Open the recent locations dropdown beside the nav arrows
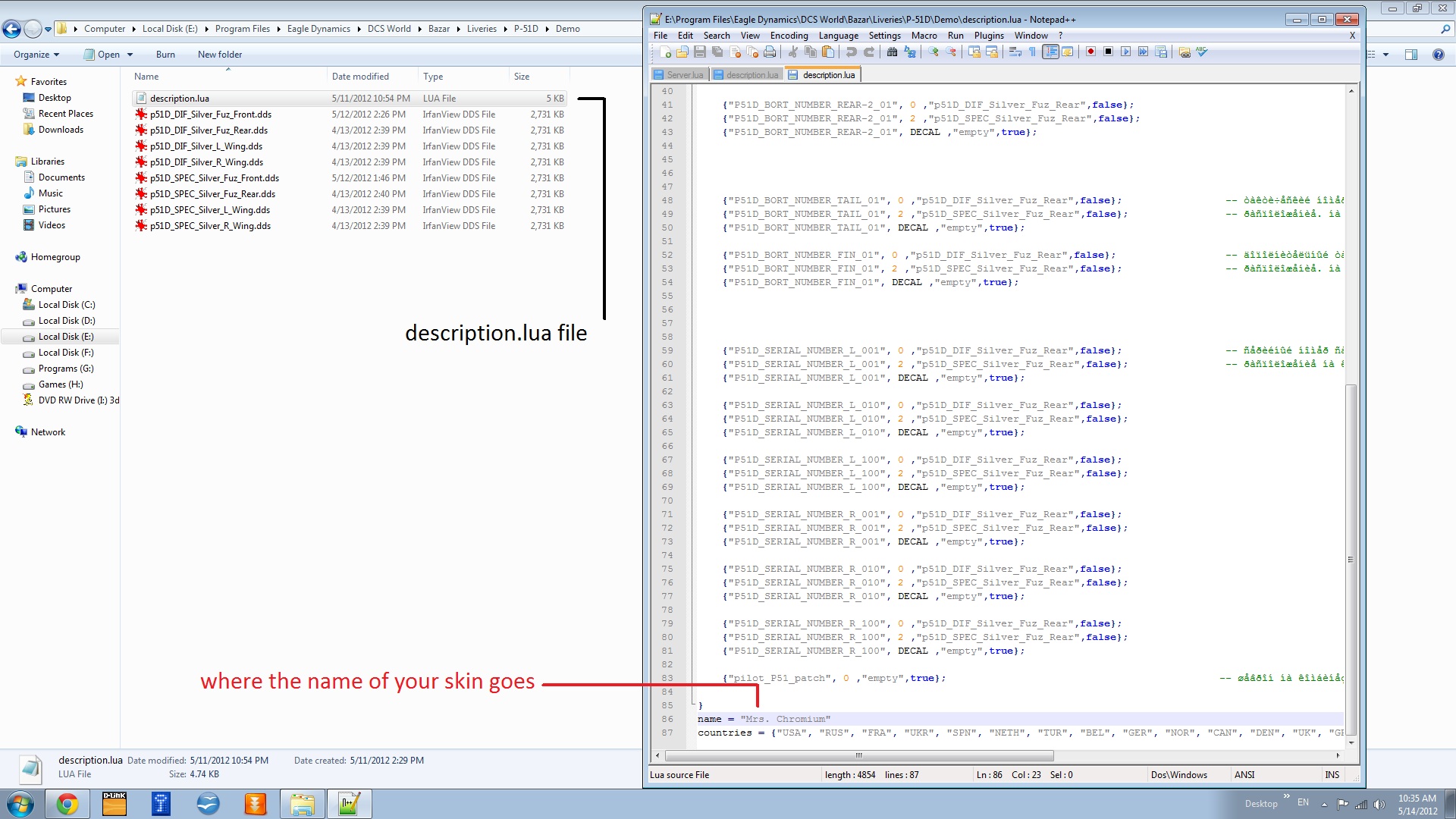The width and height of the screenshot is (1456, 819). tap(48, 29)
